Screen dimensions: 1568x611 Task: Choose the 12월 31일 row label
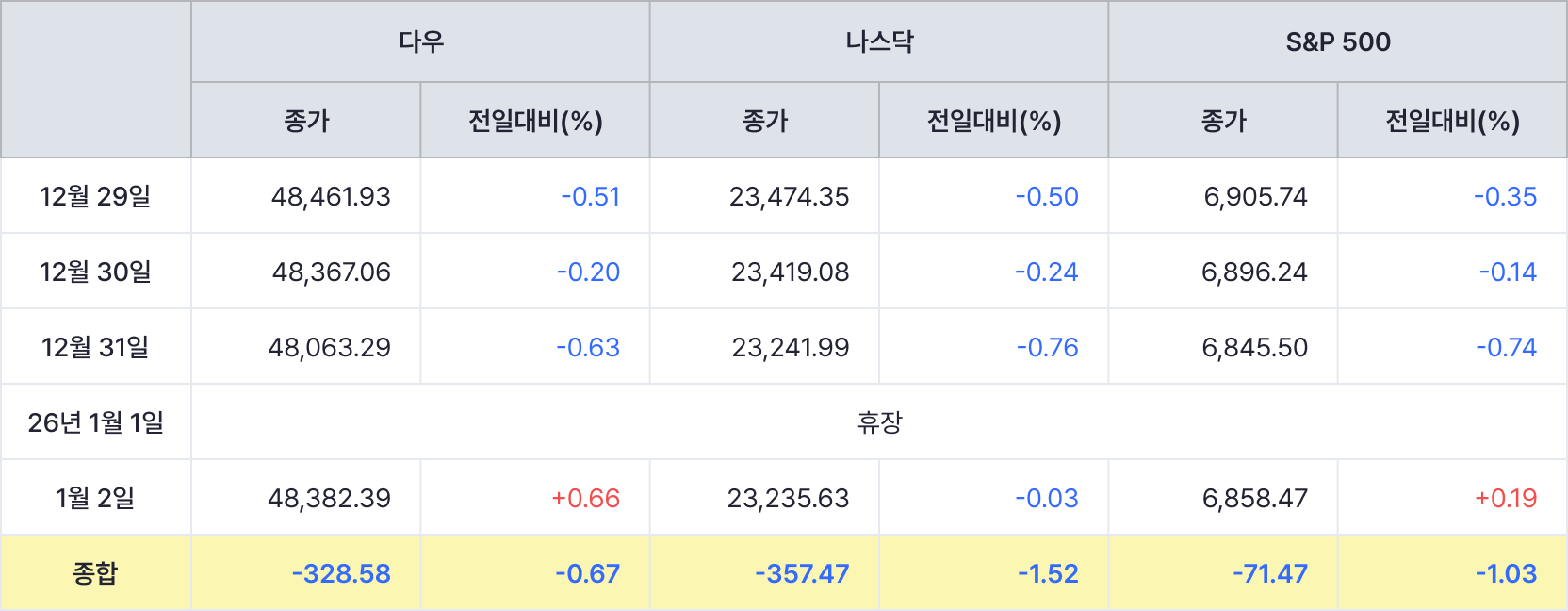coord(95,347)
